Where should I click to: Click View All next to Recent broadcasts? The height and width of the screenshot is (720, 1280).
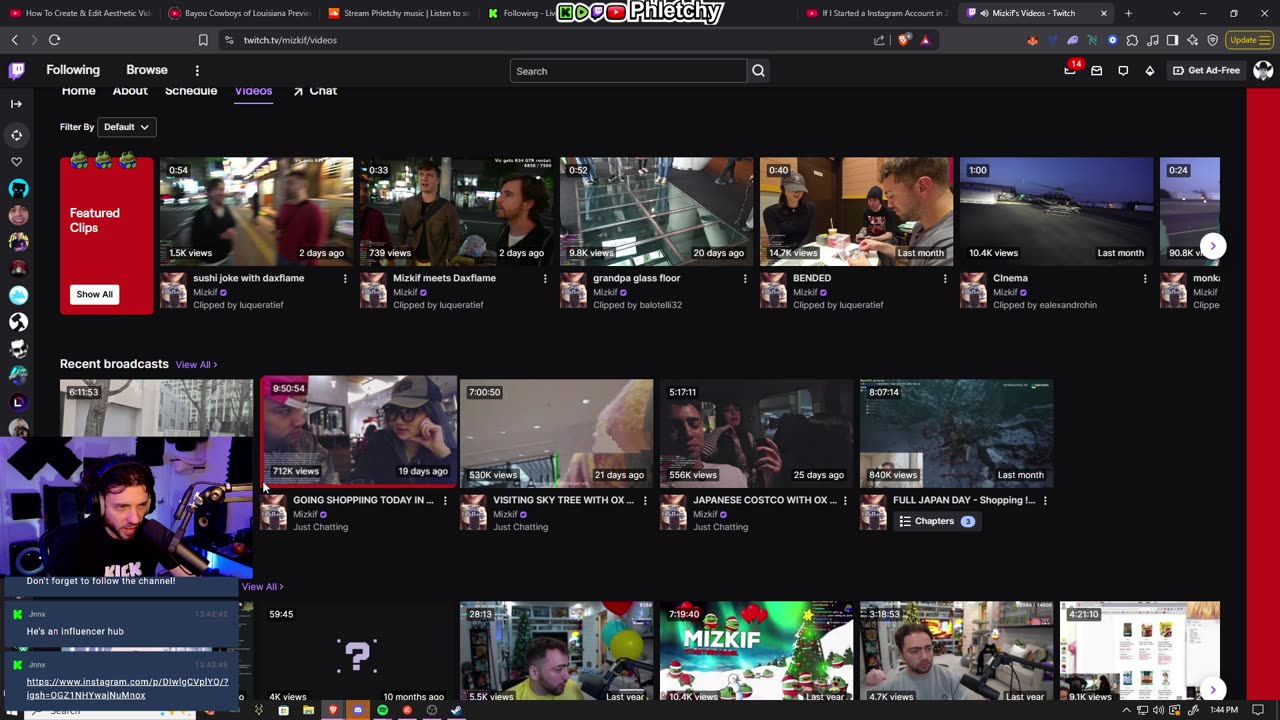point(196,365)
